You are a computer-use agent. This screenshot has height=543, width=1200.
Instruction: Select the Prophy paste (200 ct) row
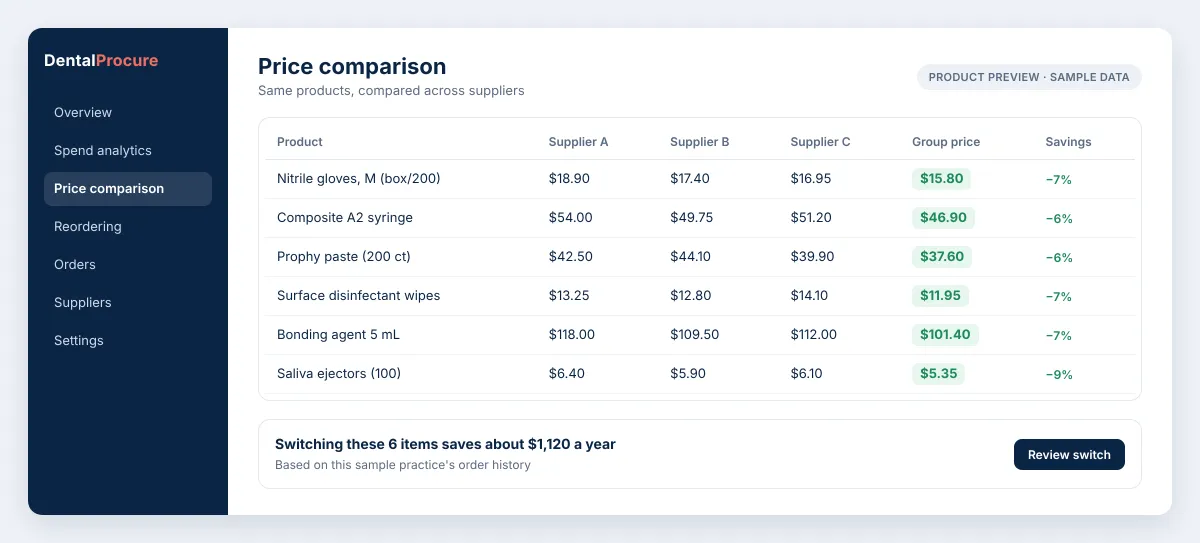700,257
